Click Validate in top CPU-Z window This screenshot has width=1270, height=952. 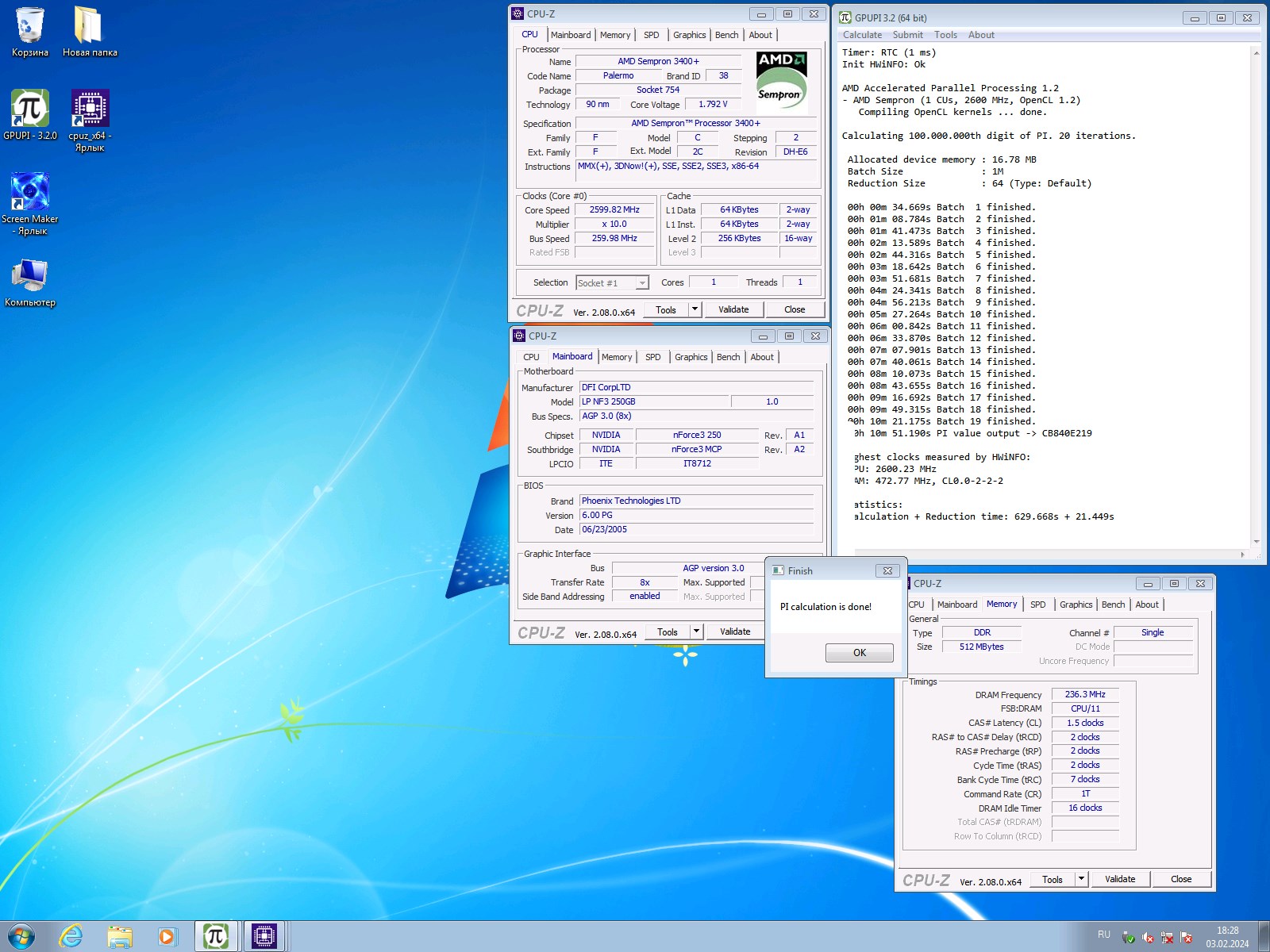point(733,309)
